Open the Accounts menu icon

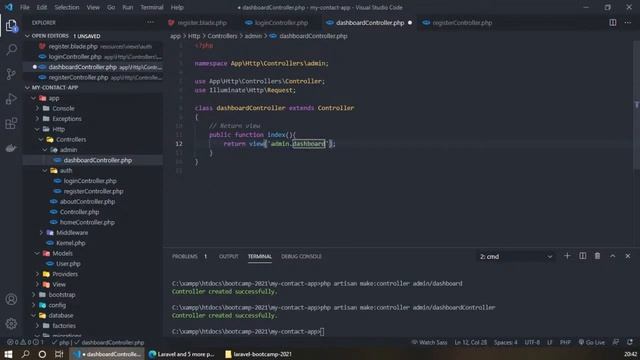pos(11,299)
